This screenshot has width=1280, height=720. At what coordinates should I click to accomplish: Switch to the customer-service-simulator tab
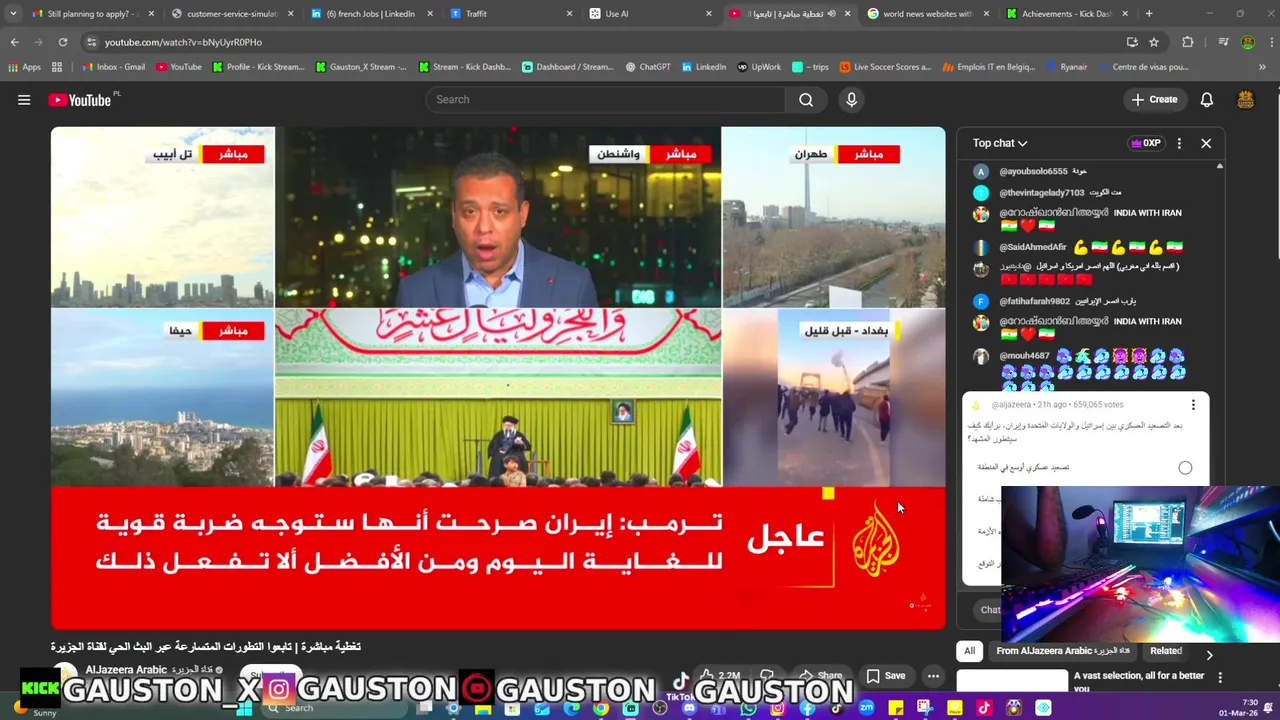231,14
